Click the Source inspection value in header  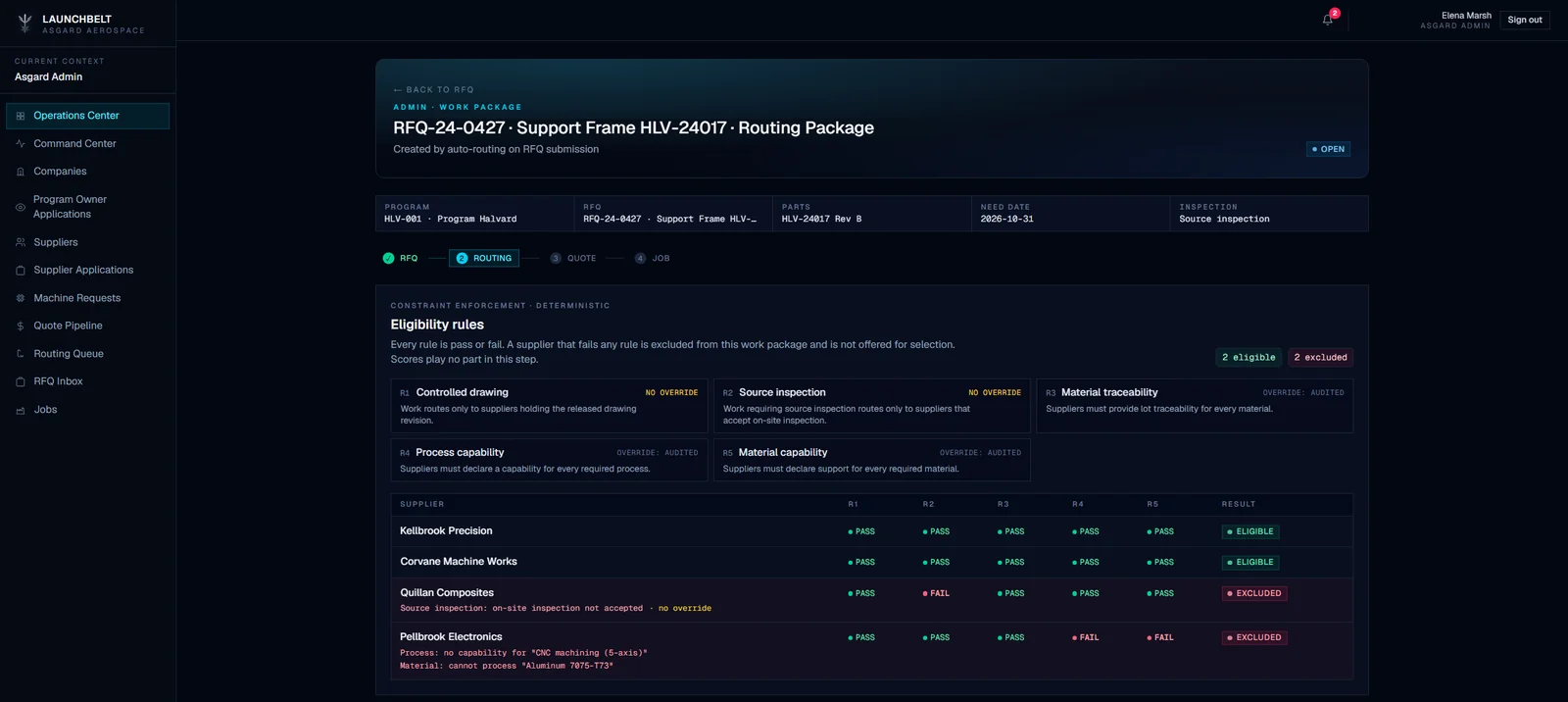1224,219
